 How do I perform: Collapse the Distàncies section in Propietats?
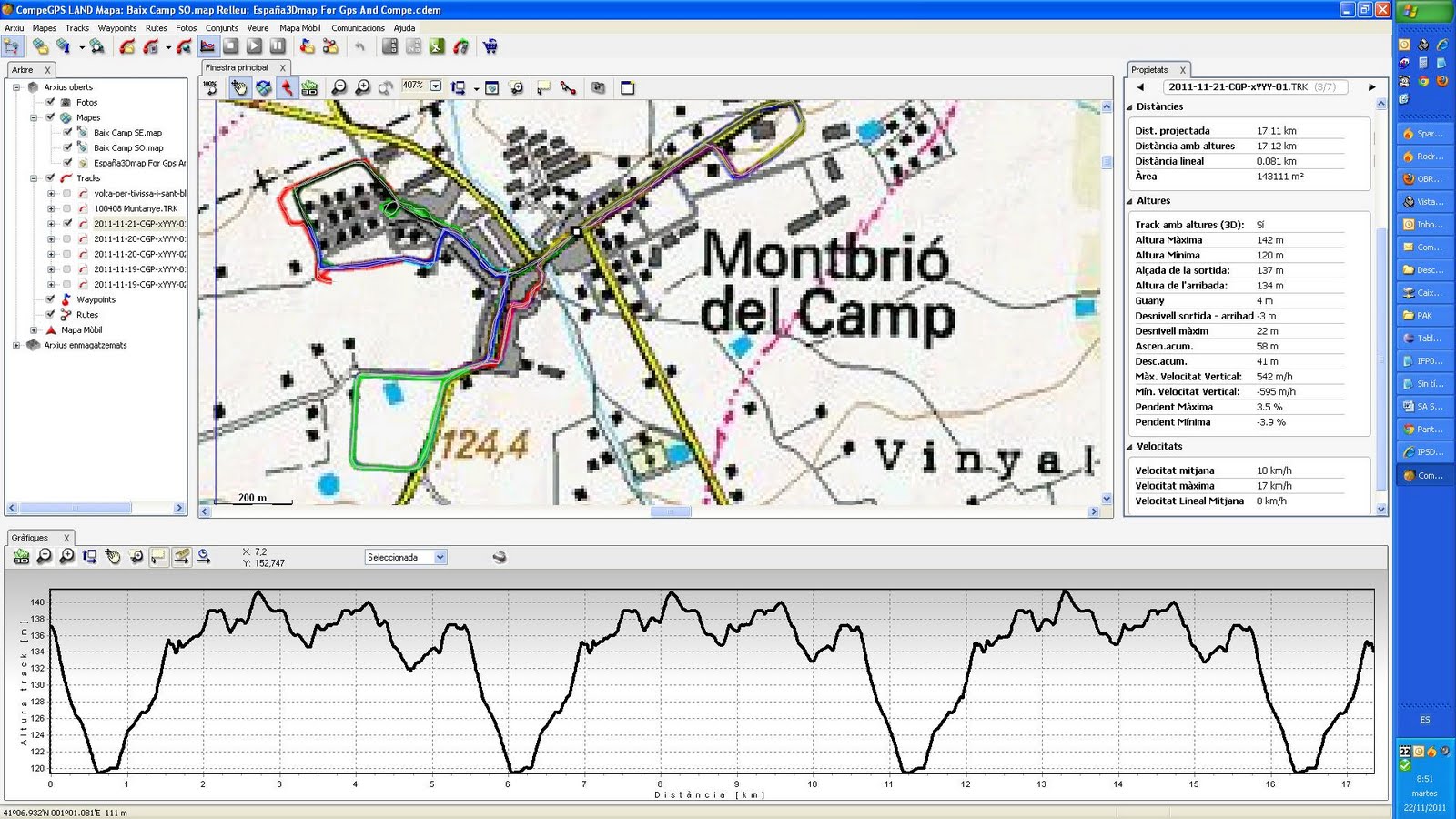pyautogui.click(x=1130, y=106)
